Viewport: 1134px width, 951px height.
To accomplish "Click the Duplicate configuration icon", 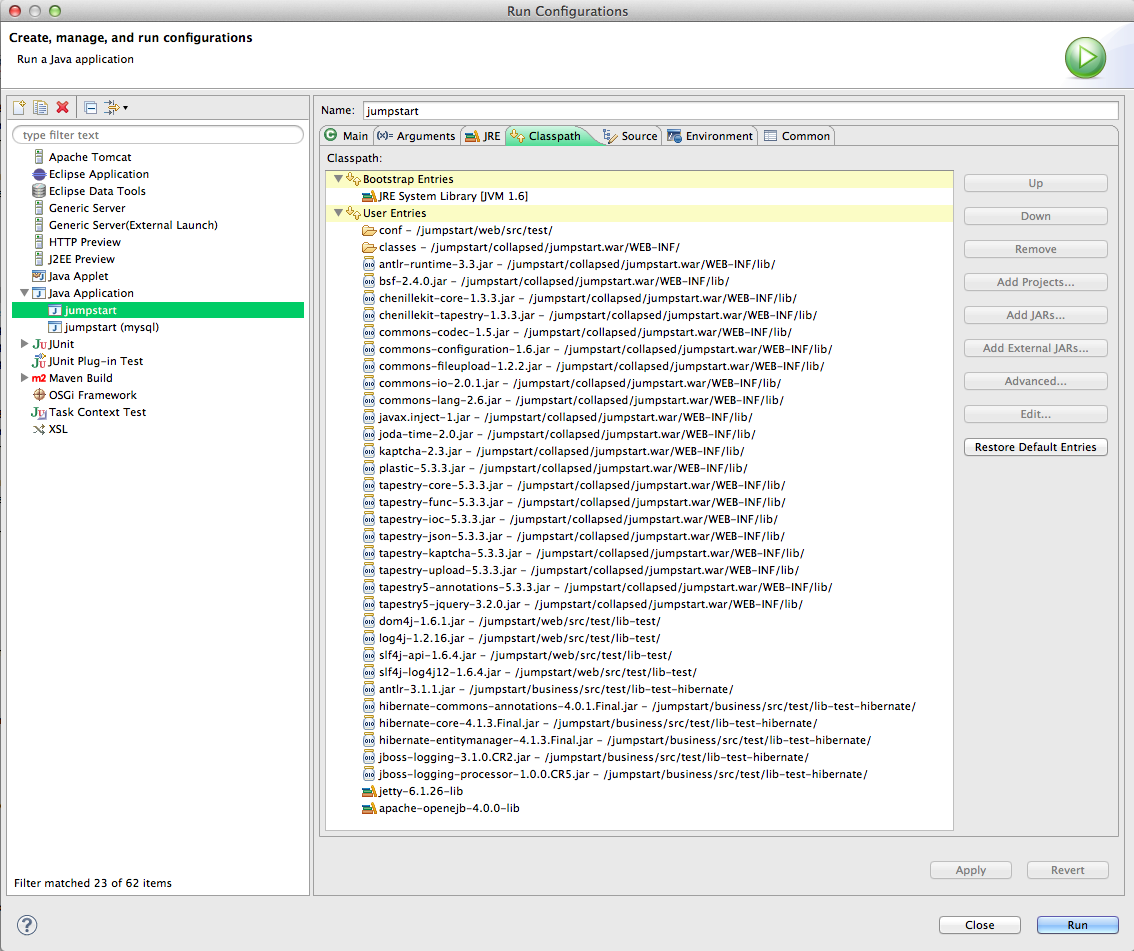I will click(x=40, y=108).
